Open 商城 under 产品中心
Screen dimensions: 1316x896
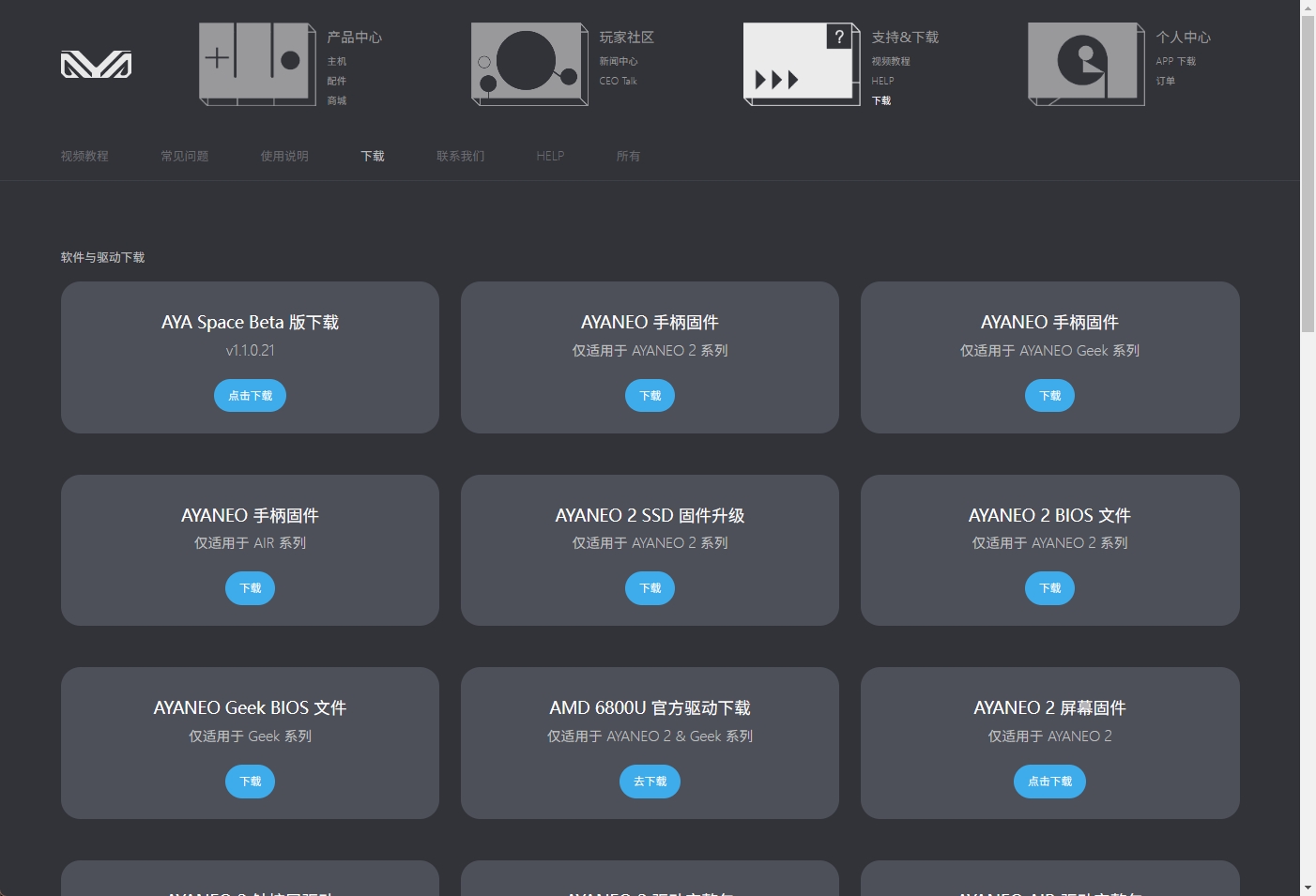pos(337,100)
